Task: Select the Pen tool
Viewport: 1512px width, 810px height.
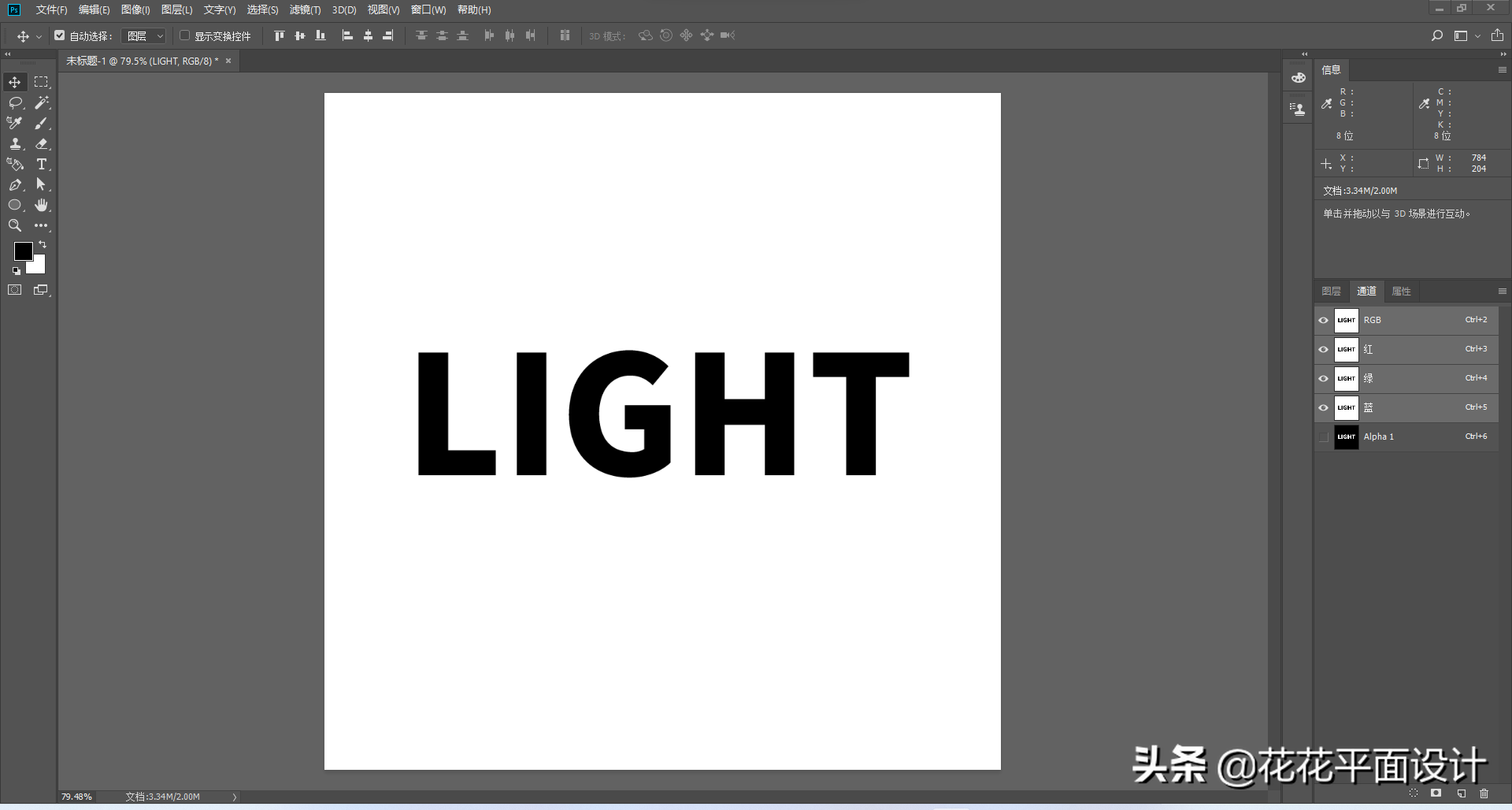Action: click(x=15, y=184)
